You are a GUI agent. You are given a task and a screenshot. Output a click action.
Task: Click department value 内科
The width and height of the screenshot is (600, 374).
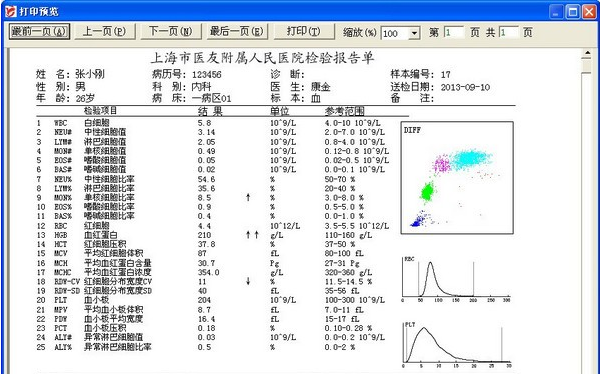point(201,87)
